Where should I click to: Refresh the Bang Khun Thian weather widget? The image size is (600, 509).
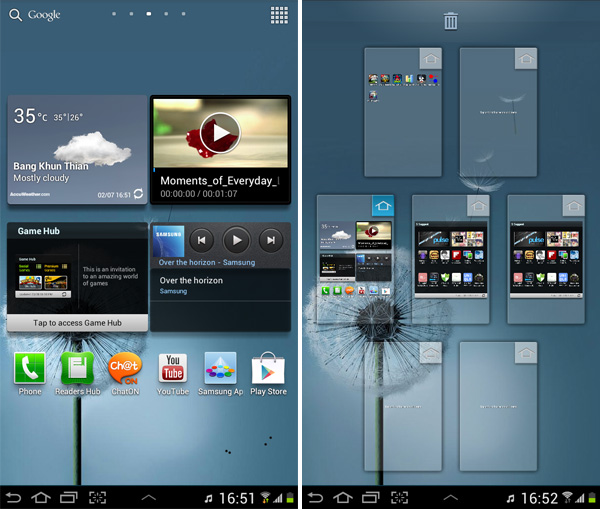tap(137, 194)
